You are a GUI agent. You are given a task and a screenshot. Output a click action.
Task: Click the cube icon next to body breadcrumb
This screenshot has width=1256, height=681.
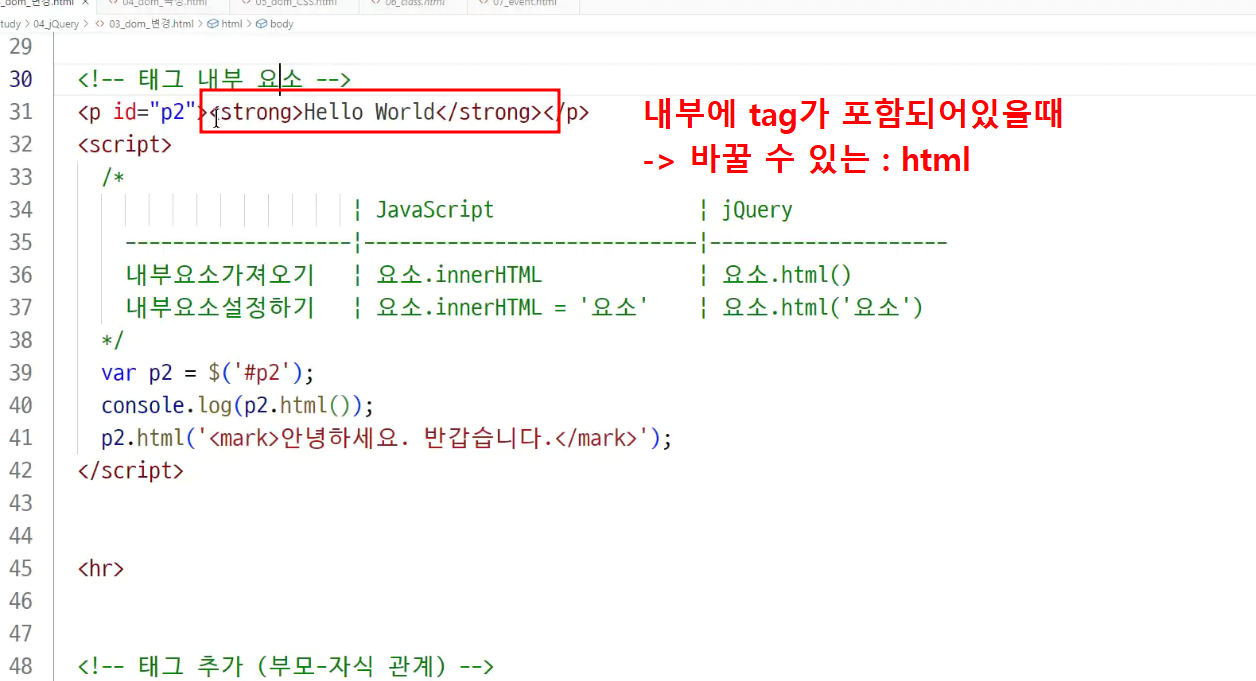[x=261, y=23]
